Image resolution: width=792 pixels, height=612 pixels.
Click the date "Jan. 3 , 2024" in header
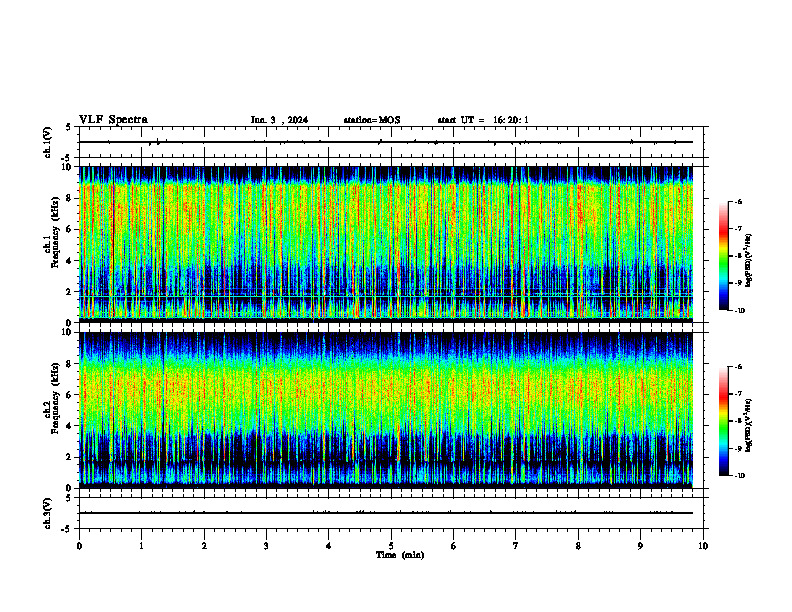pos(279,120)
